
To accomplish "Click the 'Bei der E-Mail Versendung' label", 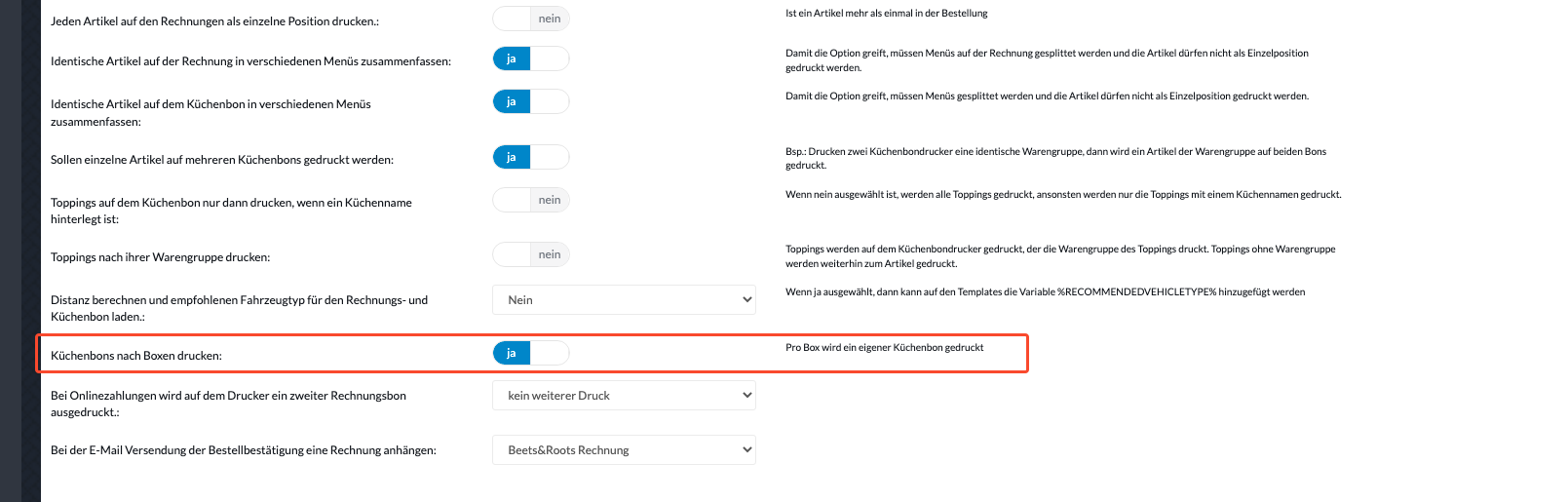I will point(244,450).
